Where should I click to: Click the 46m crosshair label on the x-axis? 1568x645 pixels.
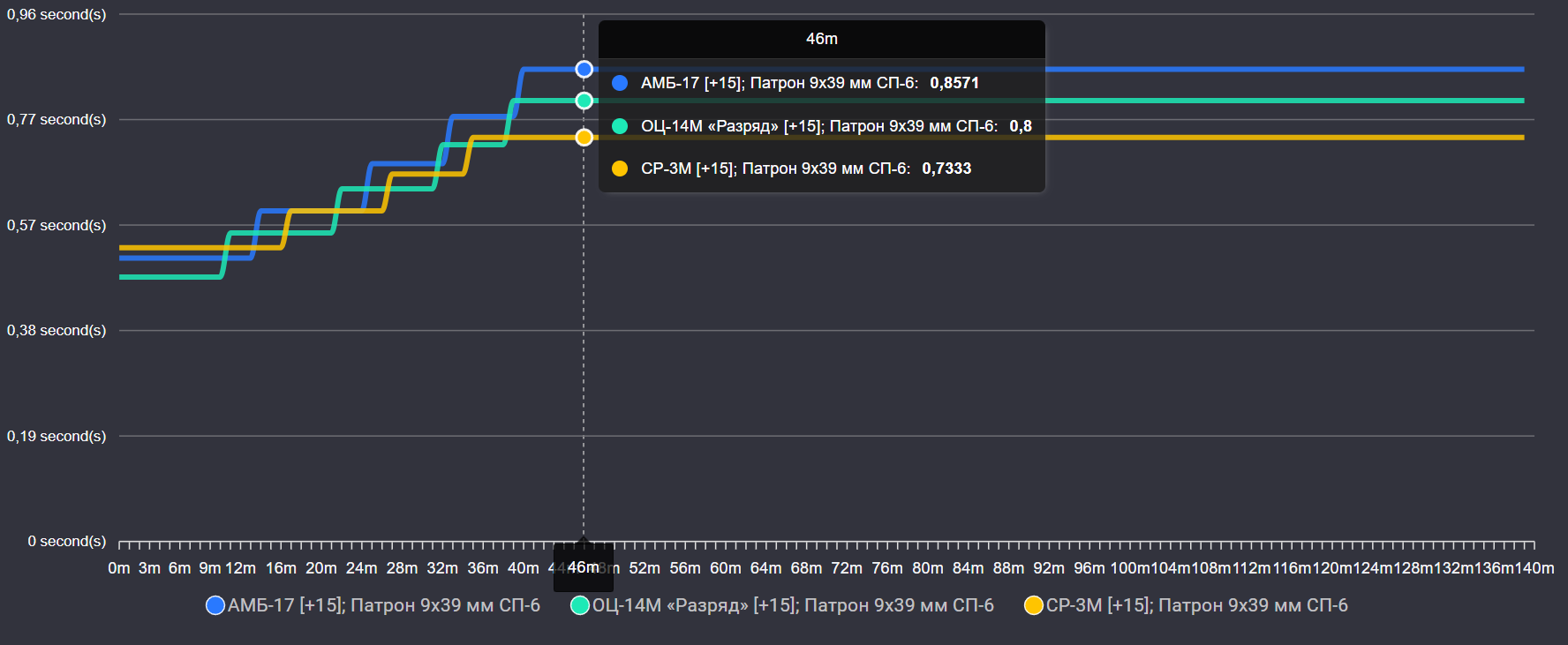point(583,567)
